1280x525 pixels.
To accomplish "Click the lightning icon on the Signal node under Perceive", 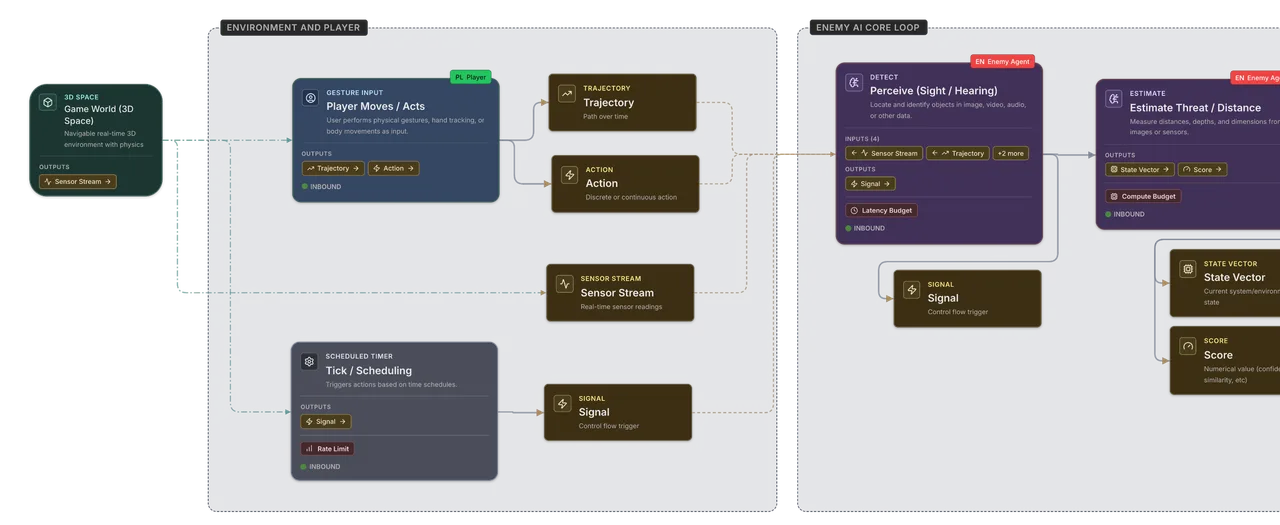I will (x=912, y=290).
